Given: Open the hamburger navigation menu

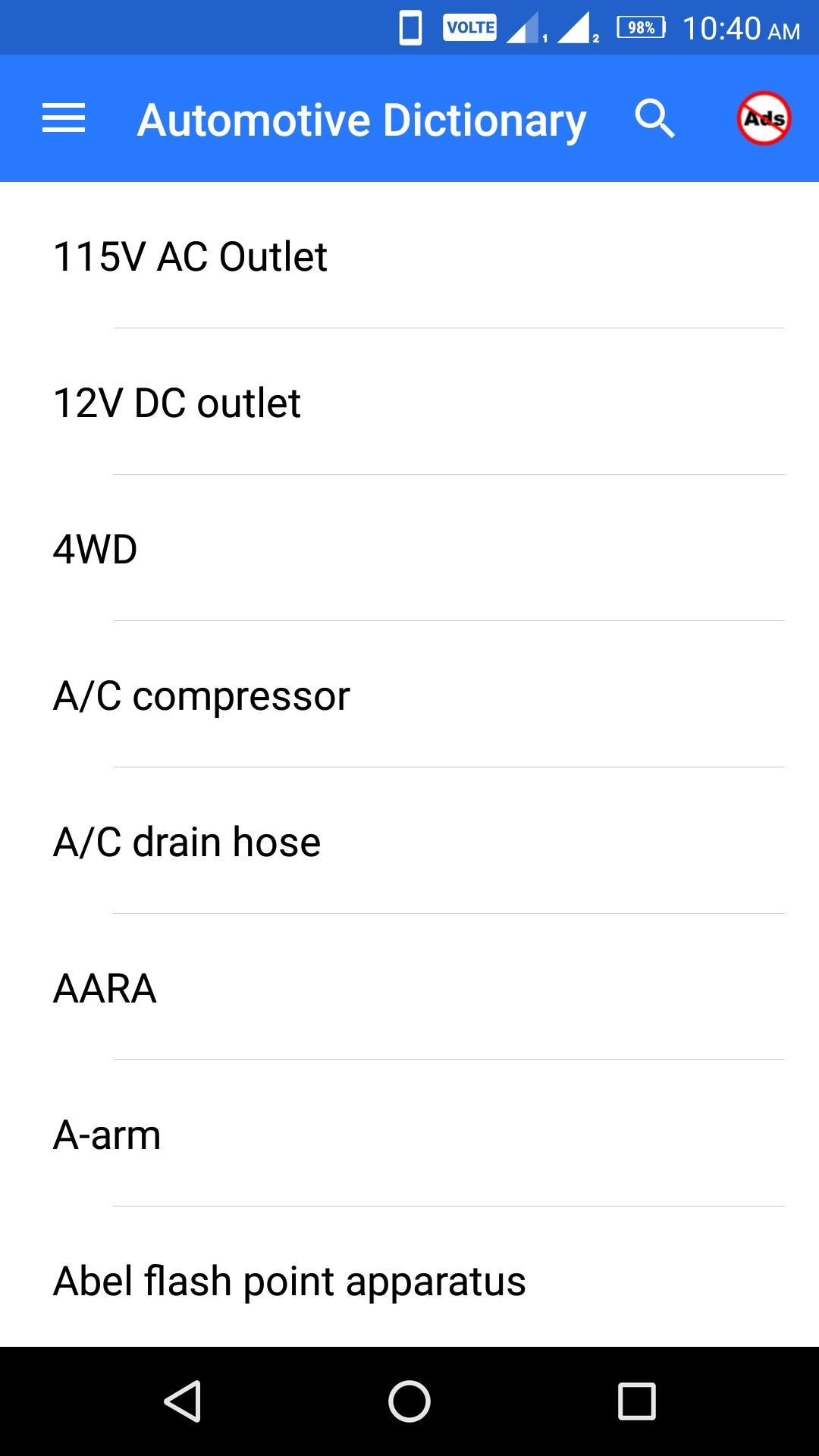Looking at the screenshot, I should click(x=64, y=118).
